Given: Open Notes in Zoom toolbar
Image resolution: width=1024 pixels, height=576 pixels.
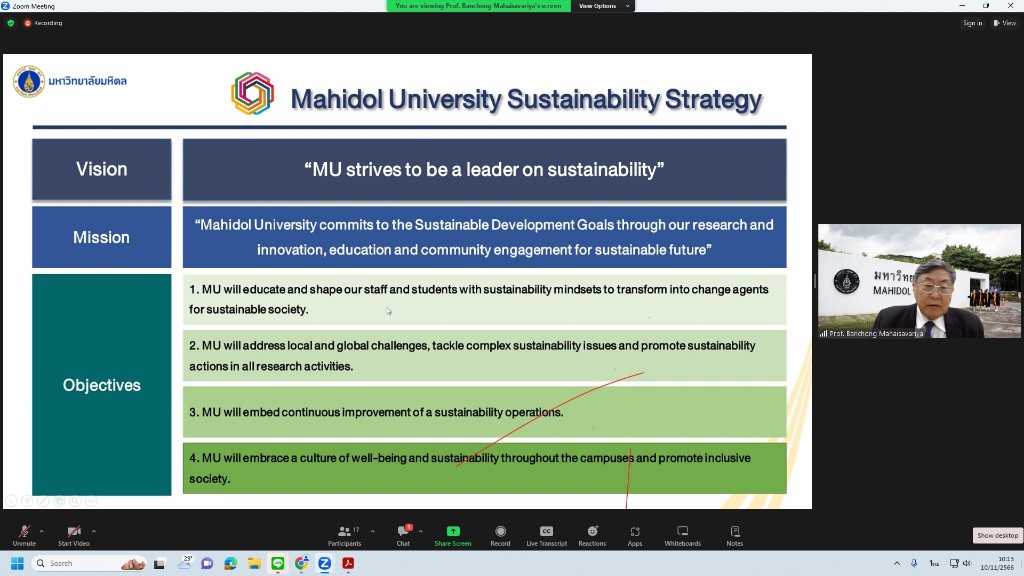Looking at the screenshot, I should point(735,535).
